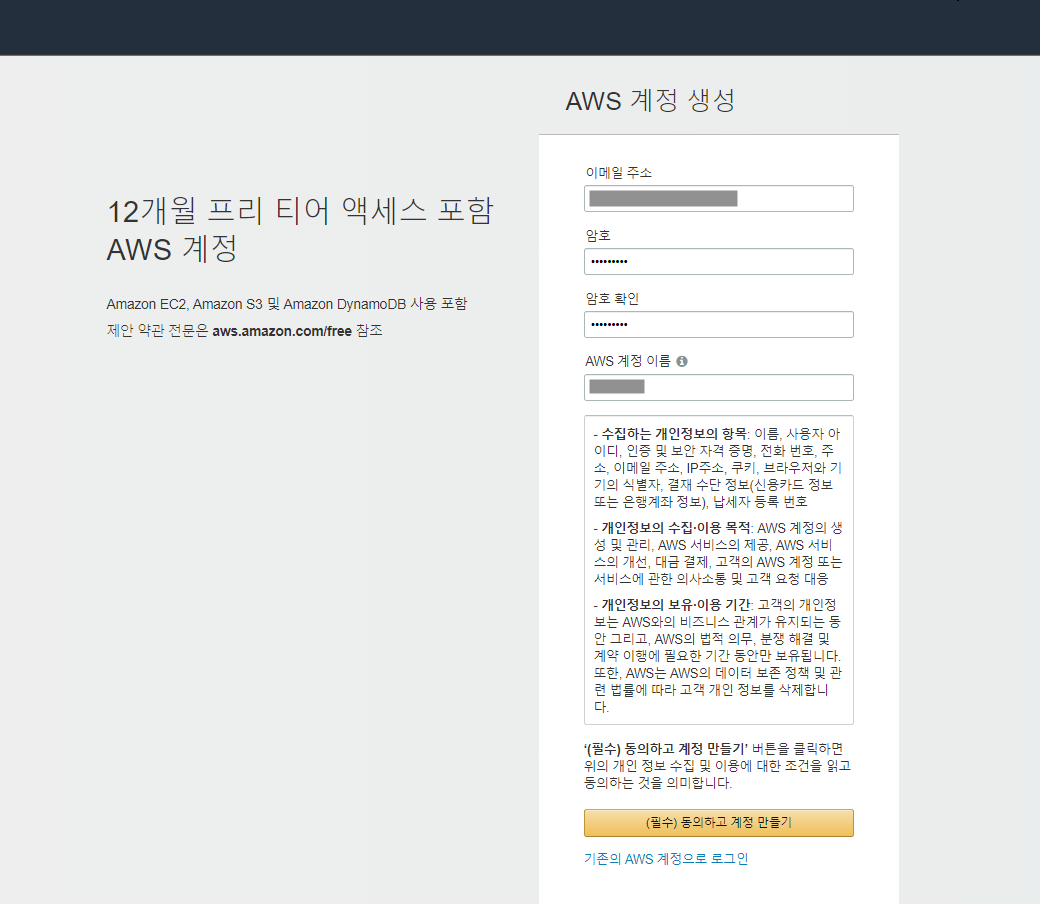Click the 개인정보의 보유·이용 기간 paragraph
Image resolution: width=1040 pixels, height=904 pixels.
click(x=718, y=655)
